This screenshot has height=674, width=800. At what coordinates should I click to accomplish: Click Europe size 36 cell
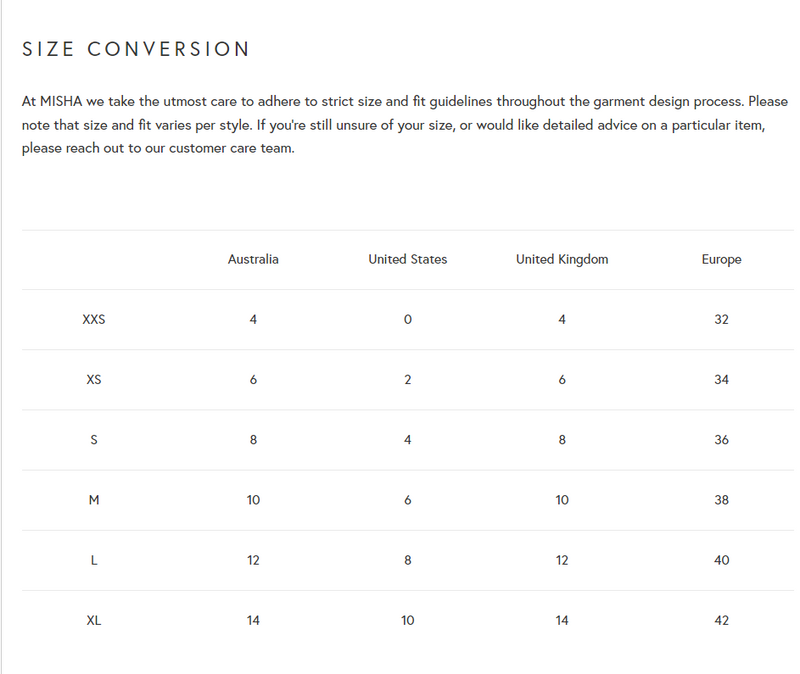[721, 440]
